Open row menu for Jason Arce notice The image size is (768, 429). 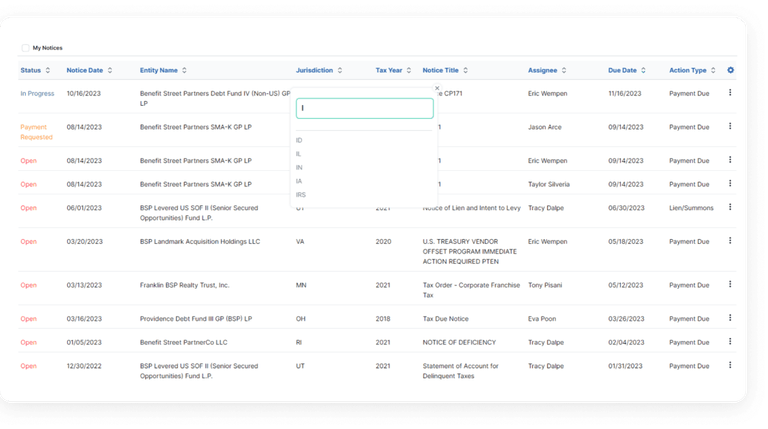click(x=730, y=126)
